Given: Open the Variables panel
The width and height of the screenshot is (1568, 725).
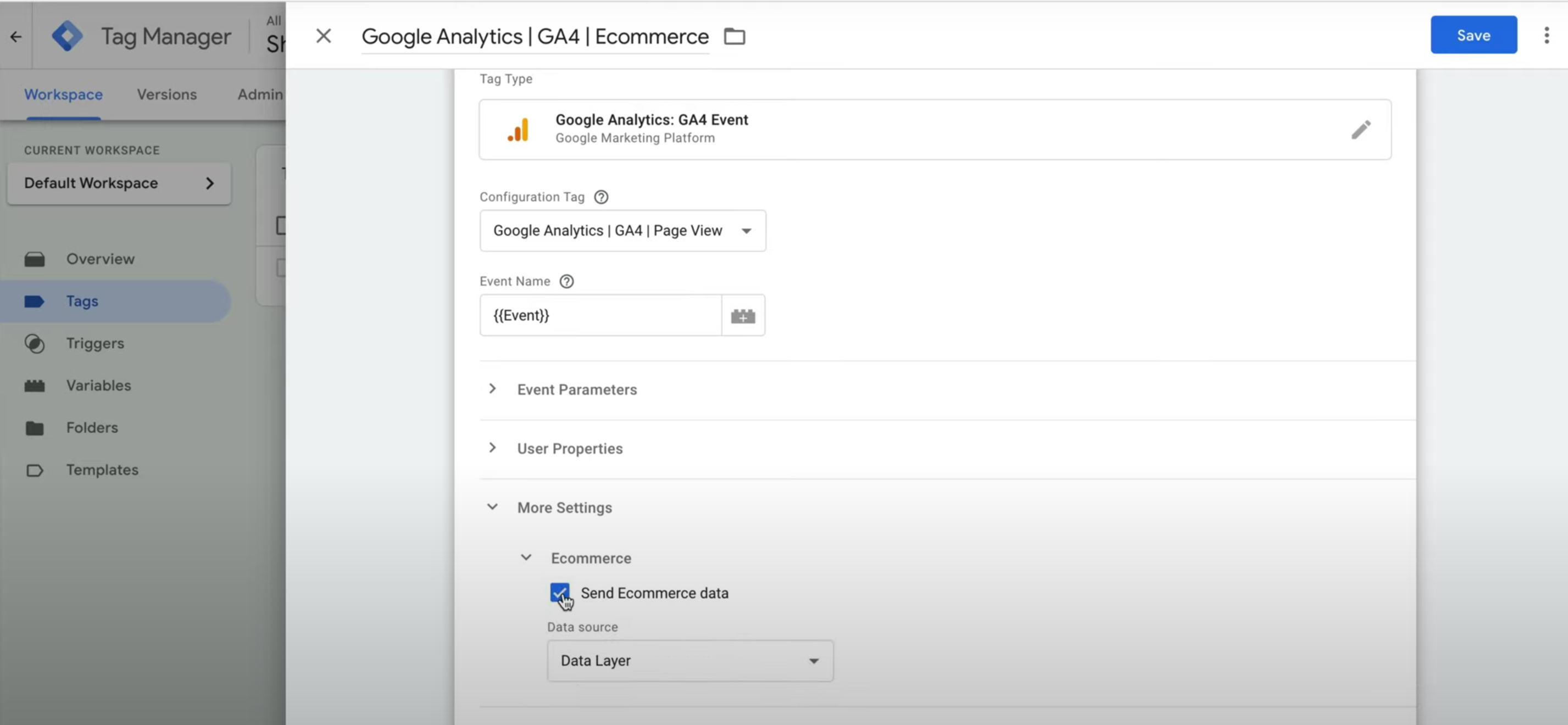Looking at the screenshot, I should coord(35,384).
